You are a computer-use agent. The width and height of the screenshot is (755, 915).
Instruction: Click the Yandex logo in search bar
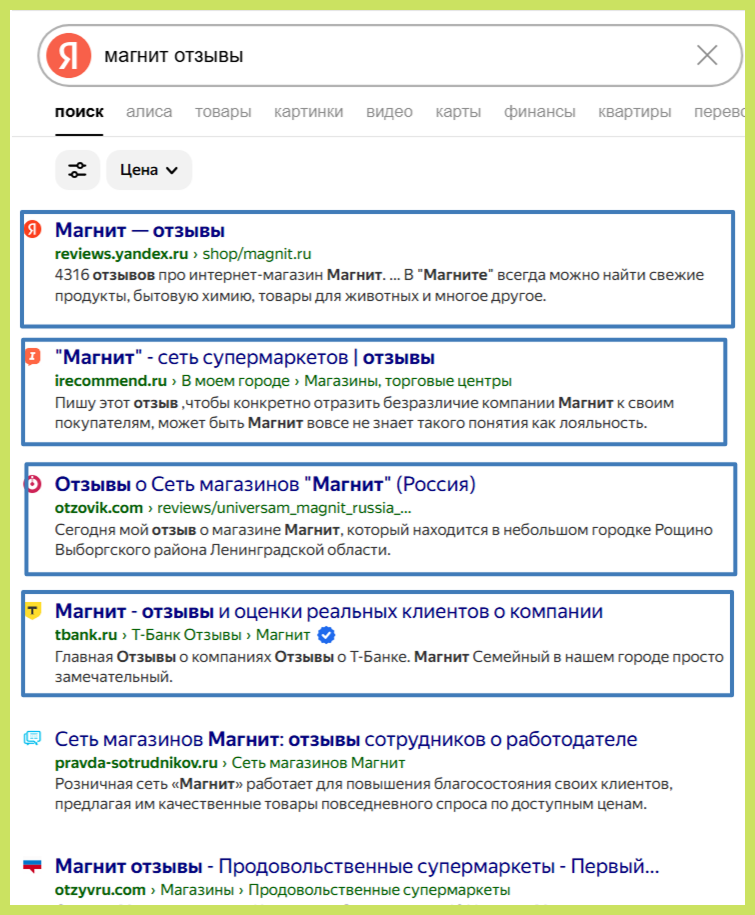(69, 55)
